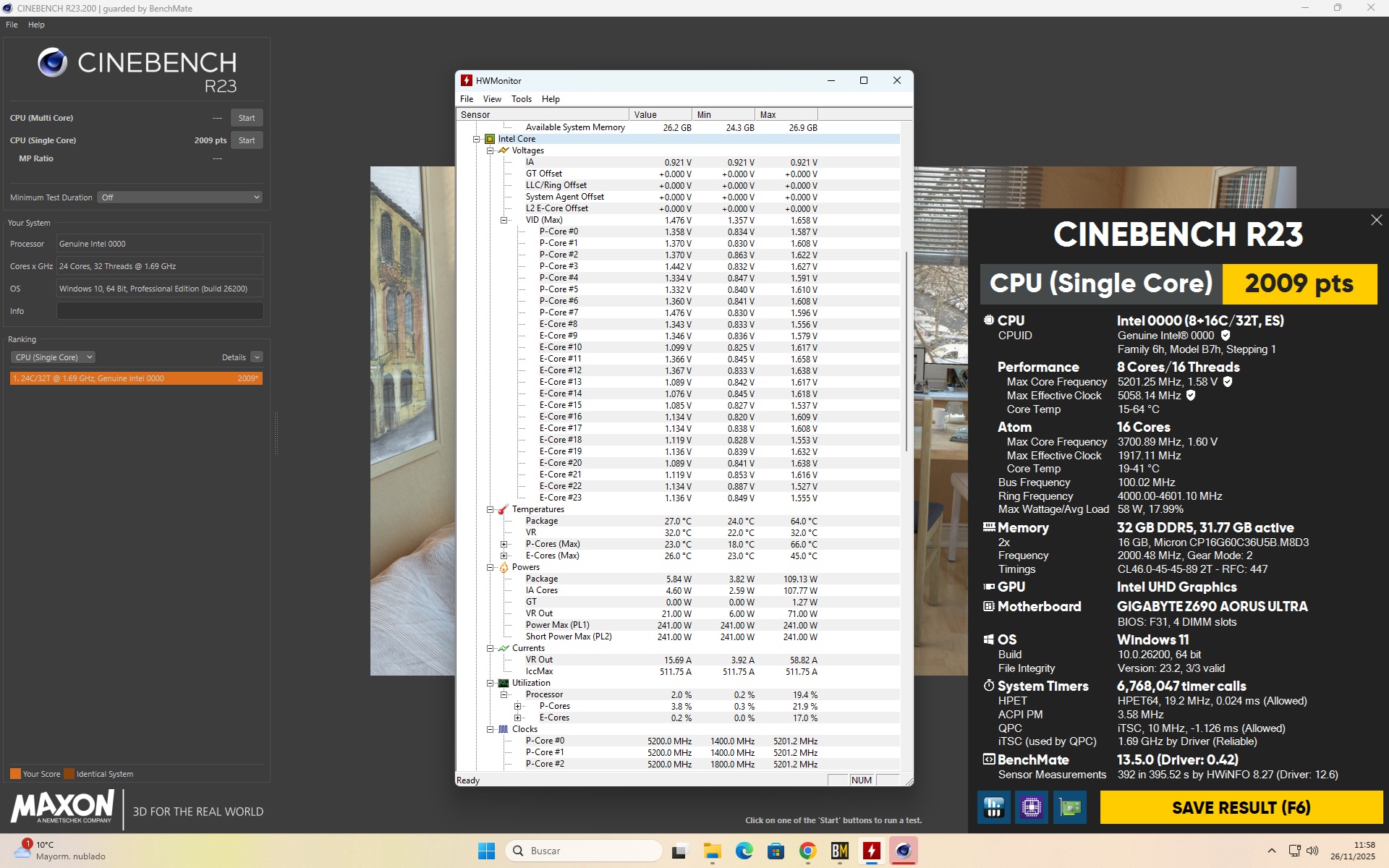Click SAVE RESULT (F6) button
1389x868 pixels.
(x=1241, y=807)
